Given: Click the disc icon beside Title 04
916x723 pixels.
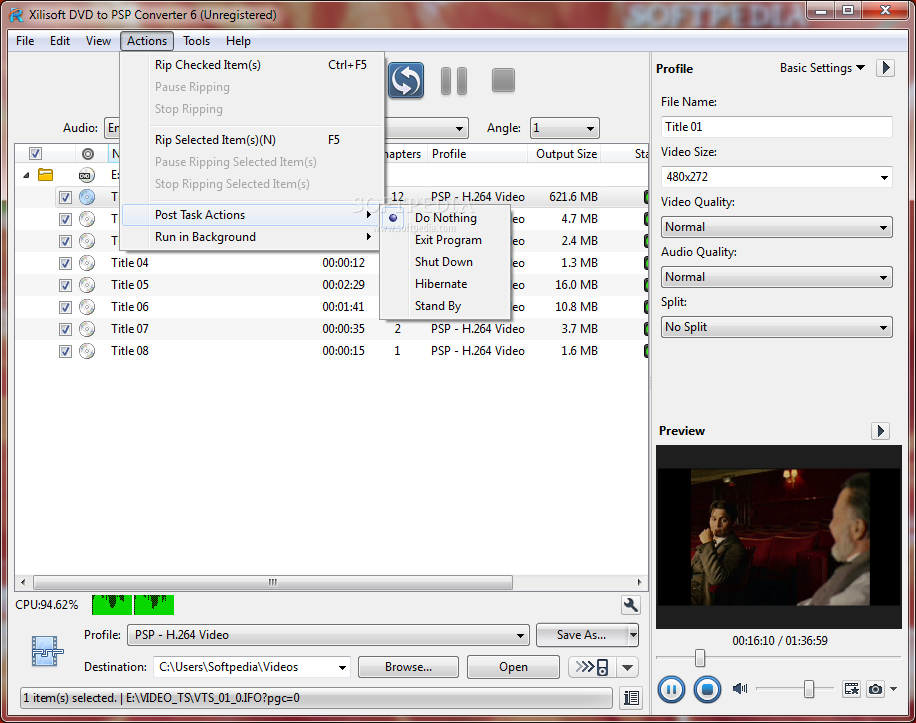Looking at the screenshot, I should coord(87,263).
